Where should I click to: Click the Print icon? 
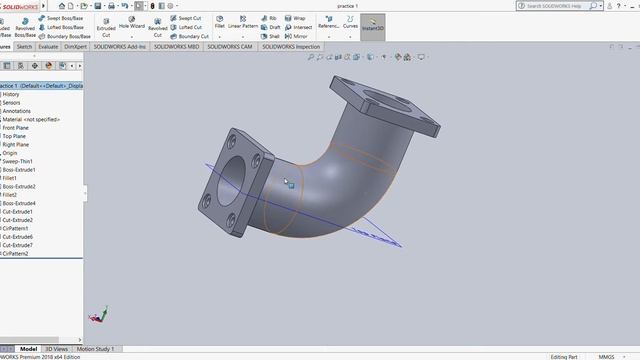pyautogui.click(x=111, y=6)
